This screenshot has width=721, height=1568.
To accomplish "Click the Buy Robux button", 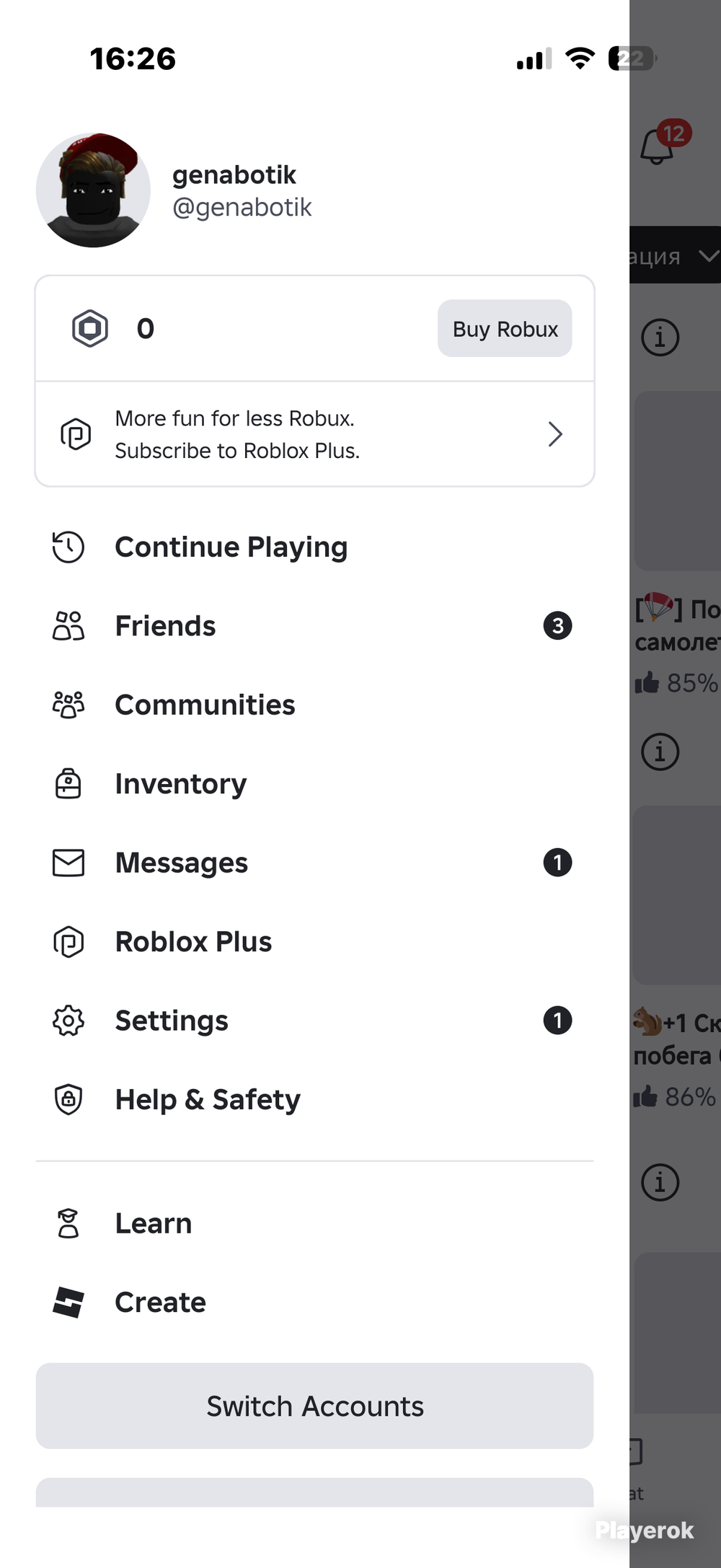I will (505, 328).
